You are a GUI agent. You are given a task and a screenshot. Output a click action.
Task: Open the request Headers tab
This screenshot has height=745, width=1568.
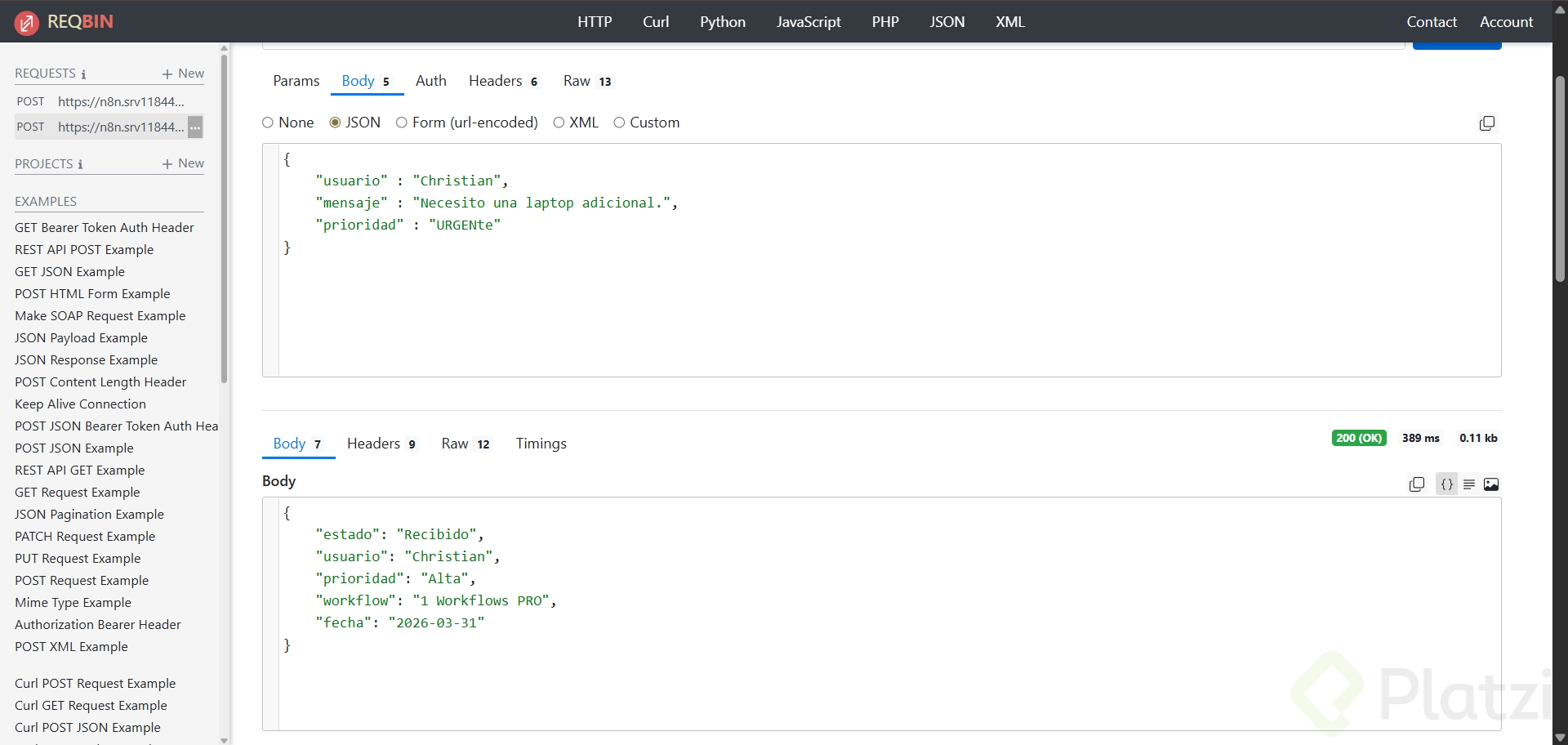point(502,81)
